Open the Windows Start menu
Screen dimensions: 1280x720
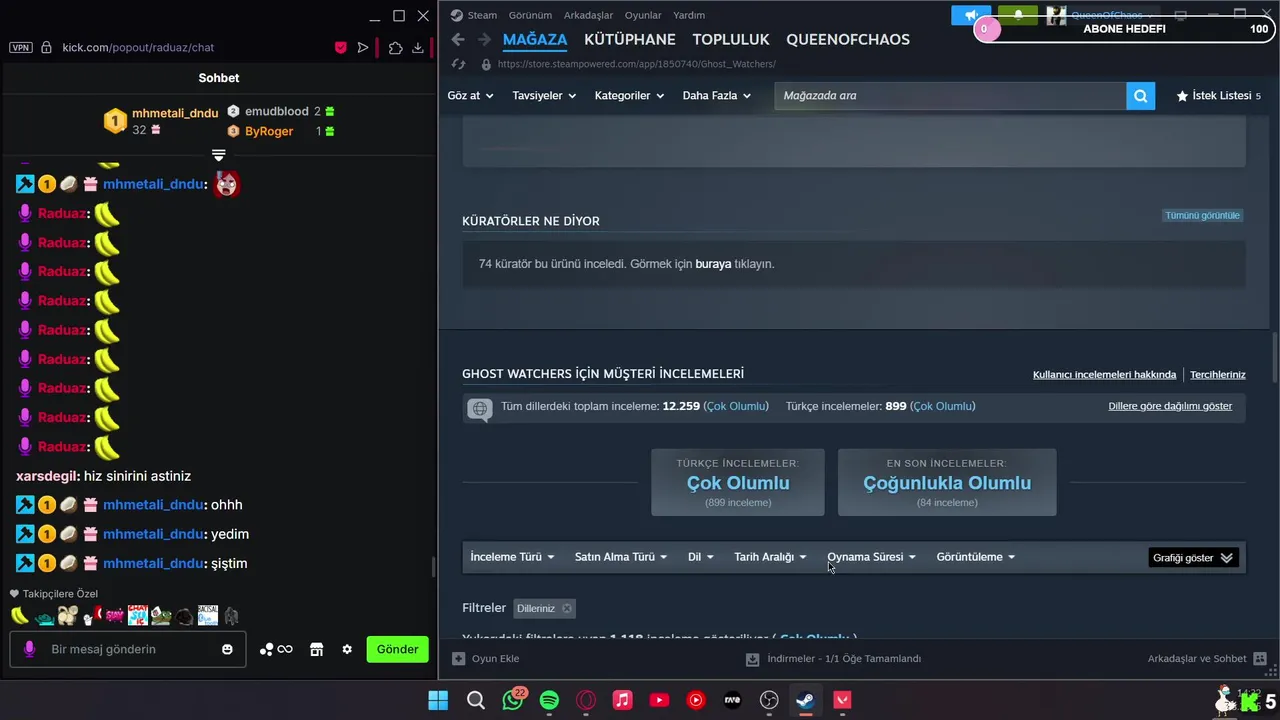click(x=438, y=700)
